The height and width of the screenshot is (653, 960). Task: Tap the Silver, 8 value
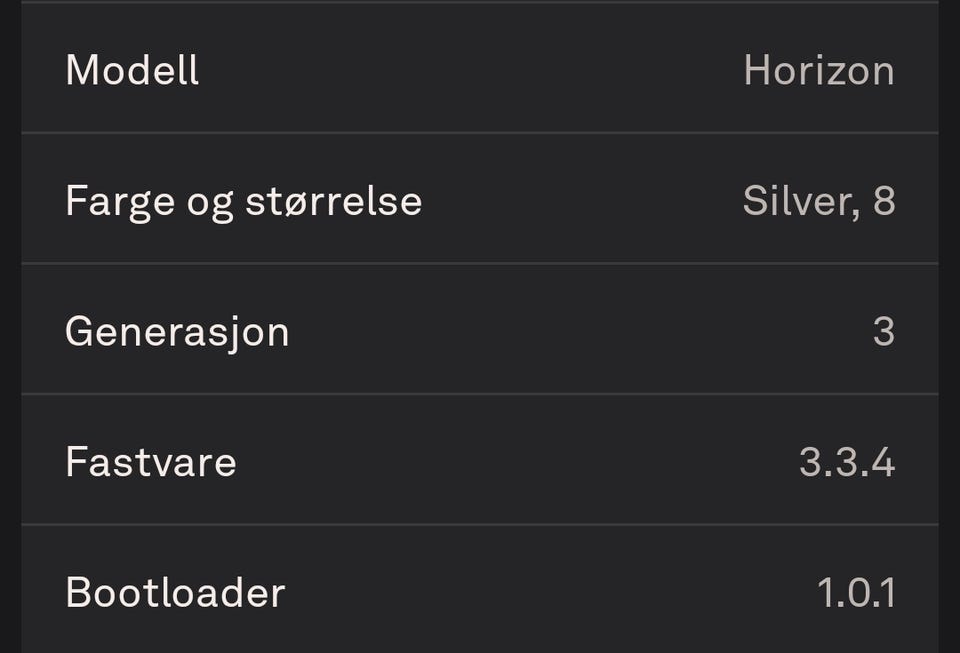click(x=819, y=201)
